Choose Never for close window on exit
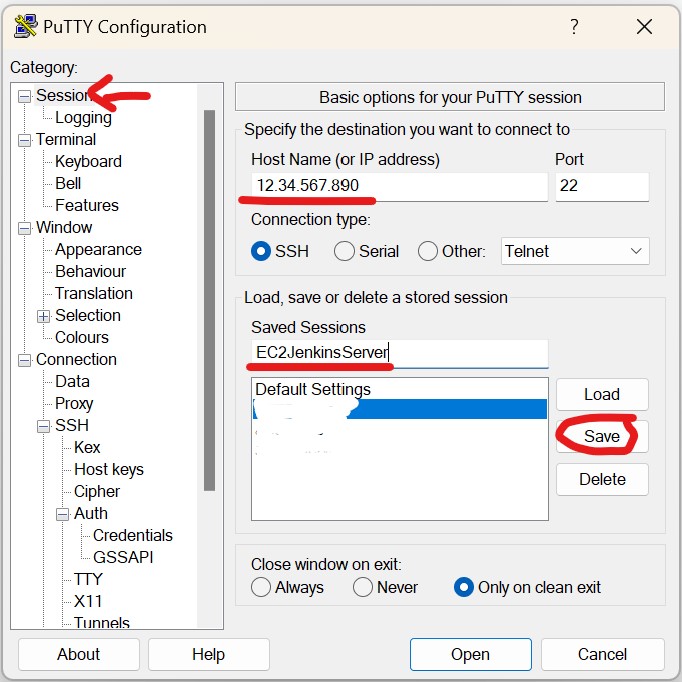The width and height of the screenshot is (682, 682). click(x=363, y=587)
